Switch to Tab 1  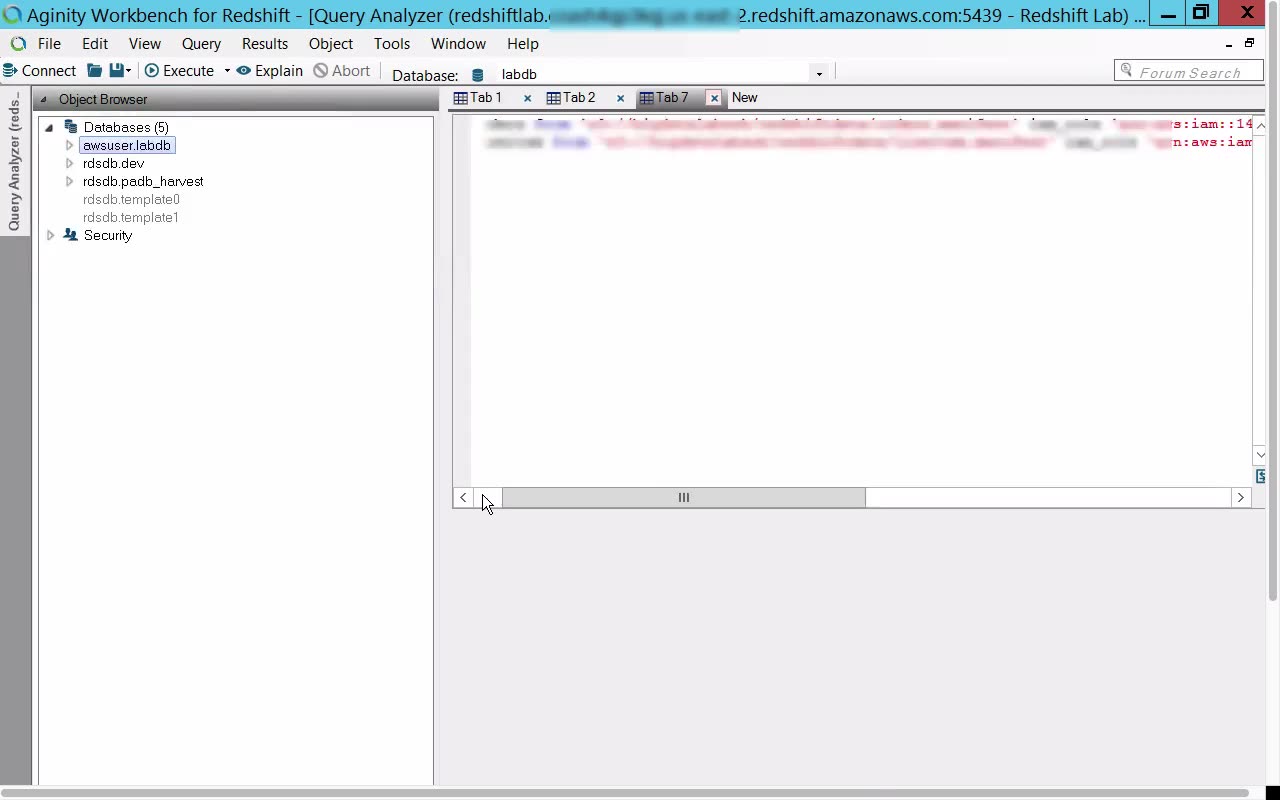click(486, 98)
